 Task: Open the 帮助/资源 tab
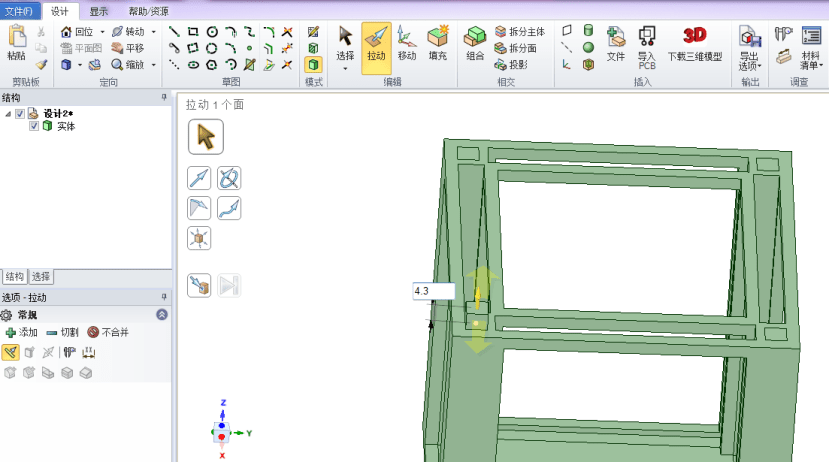(149, 11)
